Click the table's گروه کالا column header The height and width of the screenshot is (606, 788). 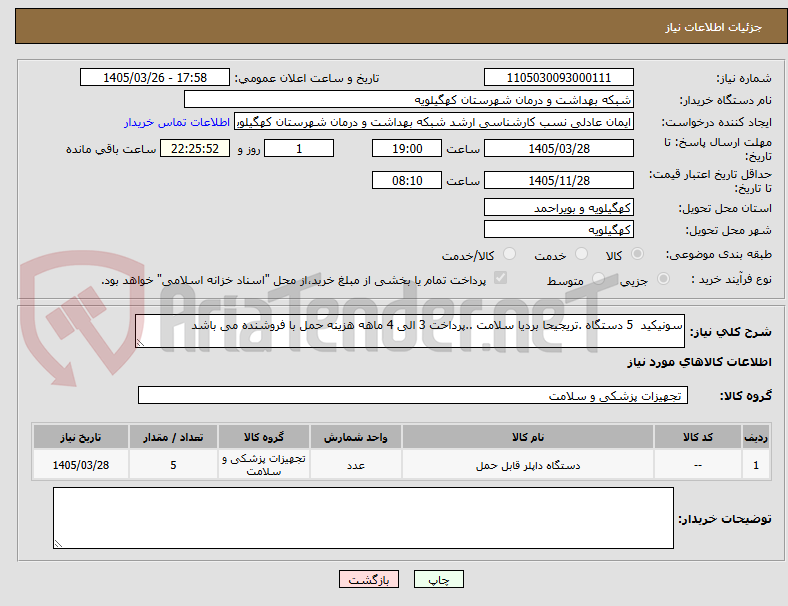(263, 437)
